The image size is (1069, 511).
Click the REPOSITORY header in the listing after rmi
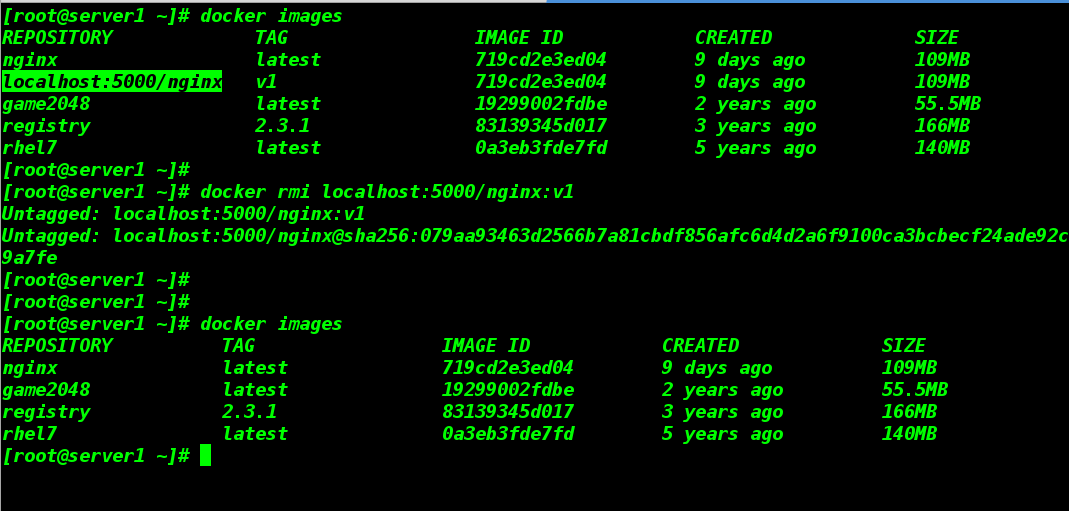click(57, 345)
